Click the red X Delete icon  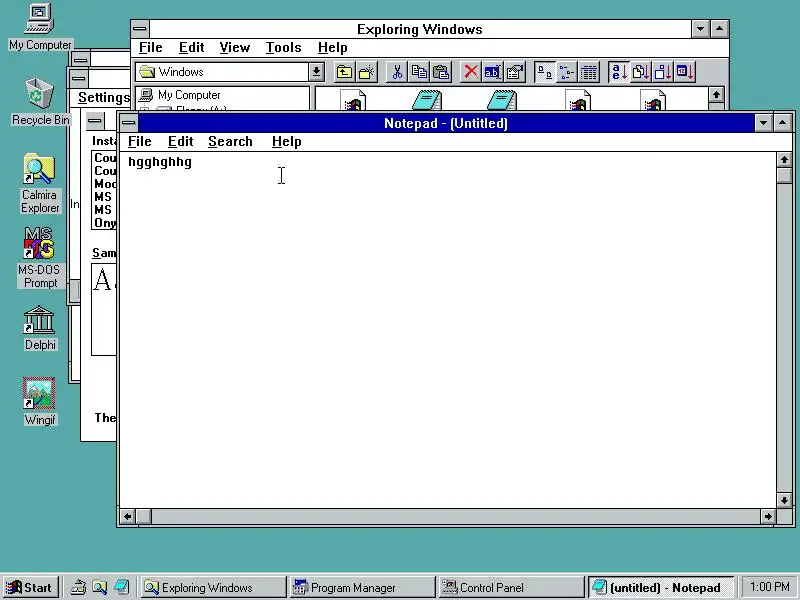471,72
